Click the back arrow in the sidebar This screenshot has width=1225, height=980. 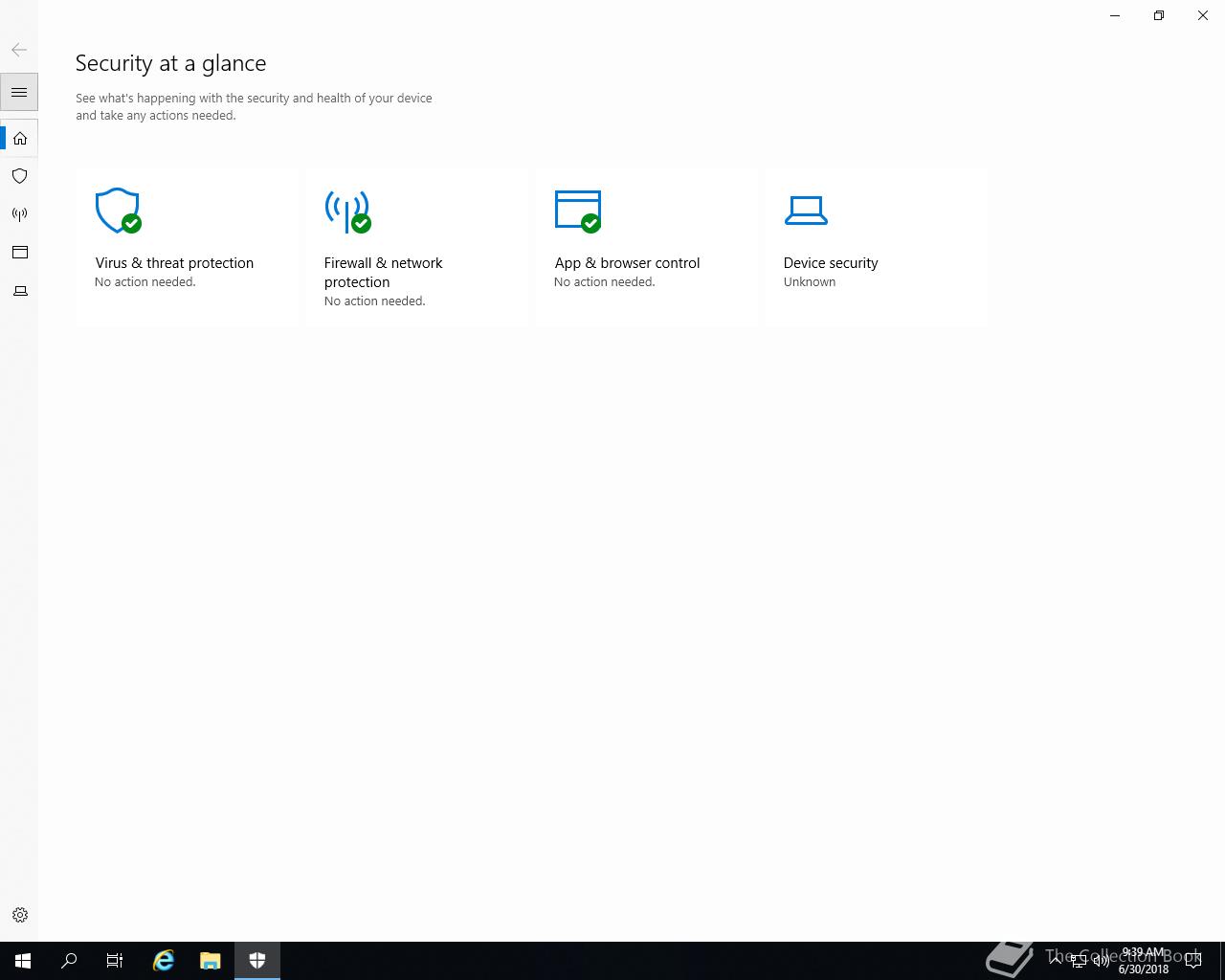coord(19,50)
